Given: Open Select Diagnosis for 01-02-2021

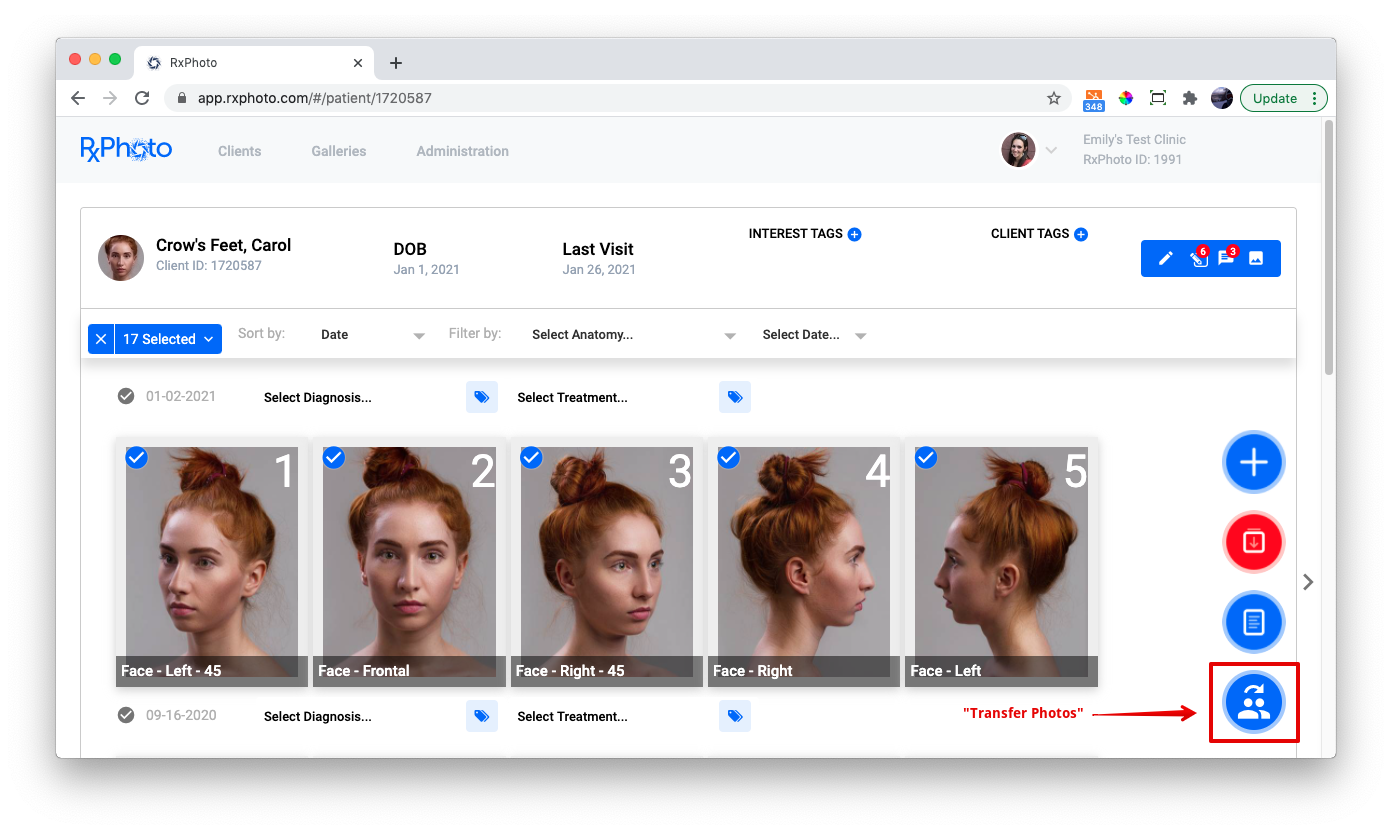Looking at the screenshot, I should click(318, 397).
